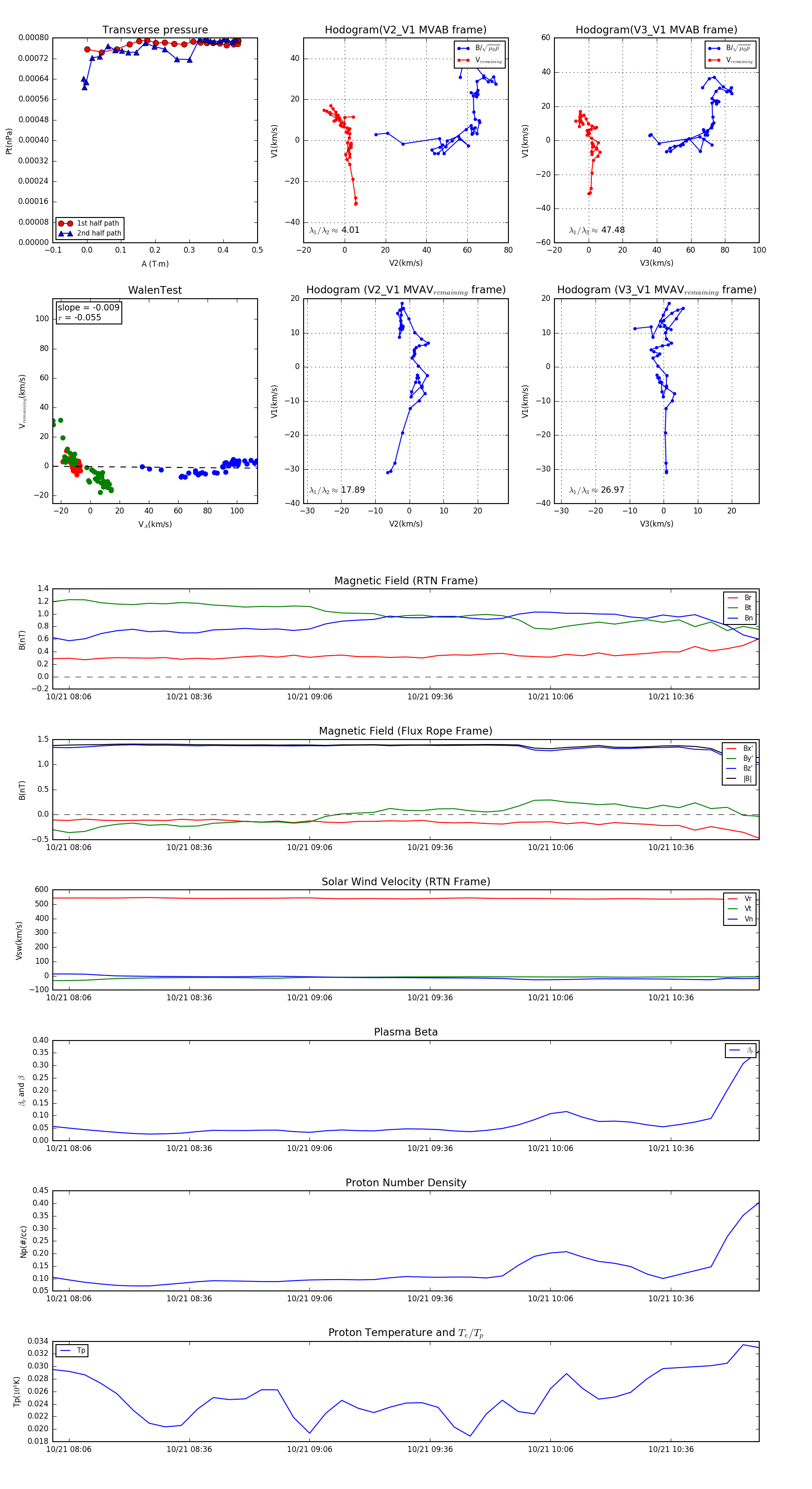This screenshot has height=1489, width=812.
Task: Click the βp legend in Plasma Beta
Action: pos(741,1050)
